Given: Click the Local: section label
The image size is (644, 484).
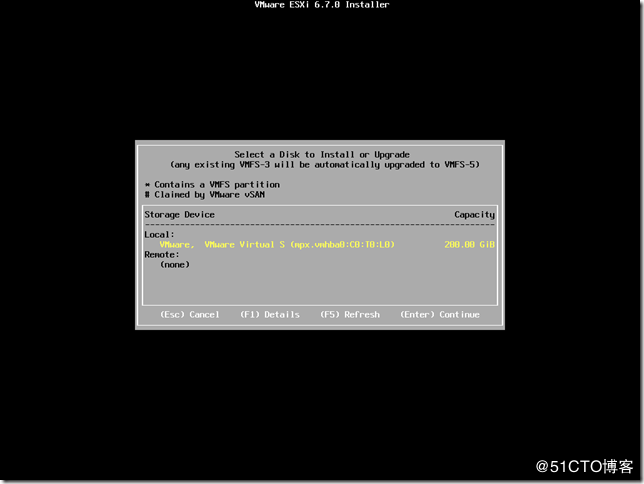Looking at the screenshot, I should point(159,235).
